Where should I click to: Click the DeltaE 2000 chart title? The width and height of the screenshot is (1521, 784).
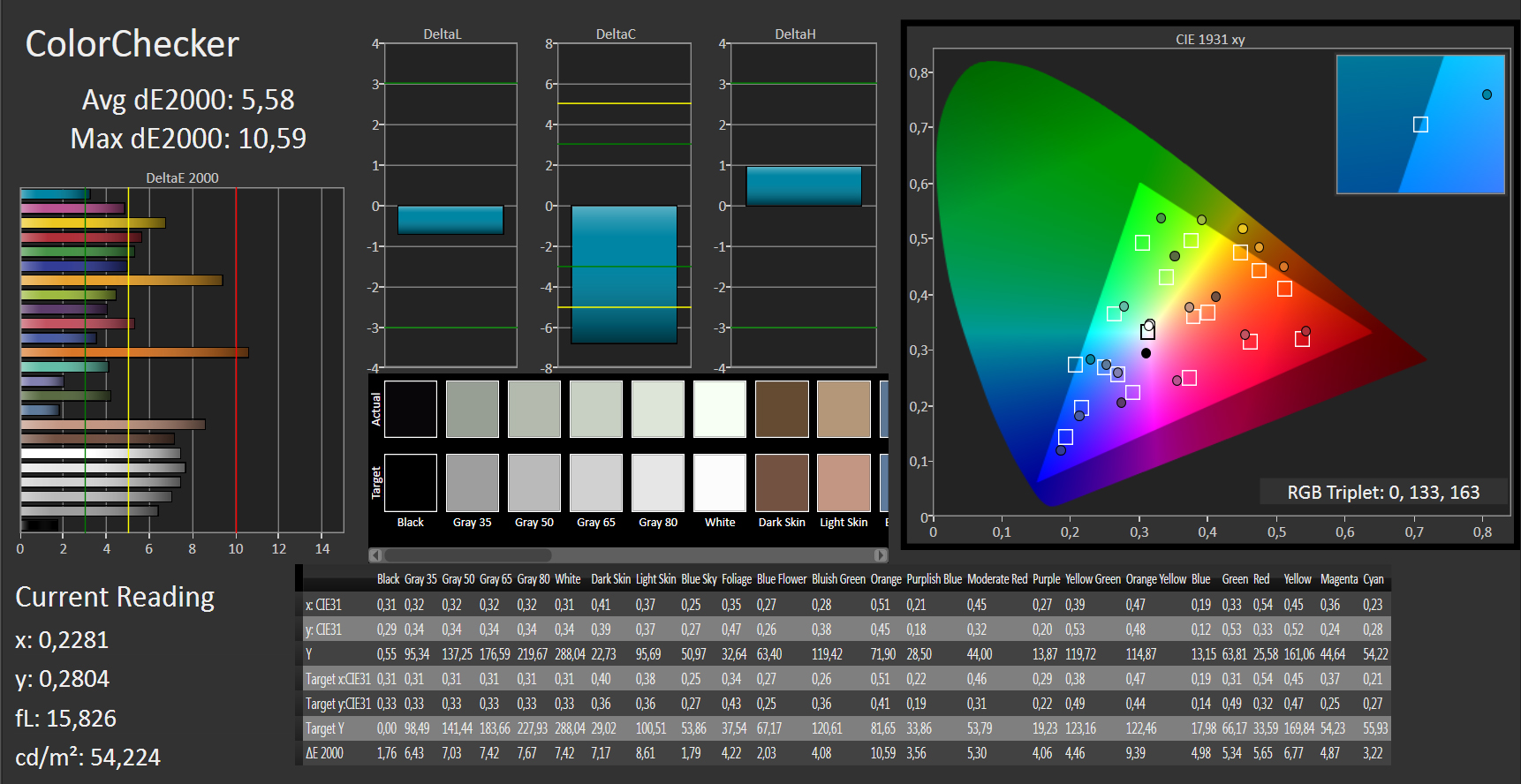(182, 177)
